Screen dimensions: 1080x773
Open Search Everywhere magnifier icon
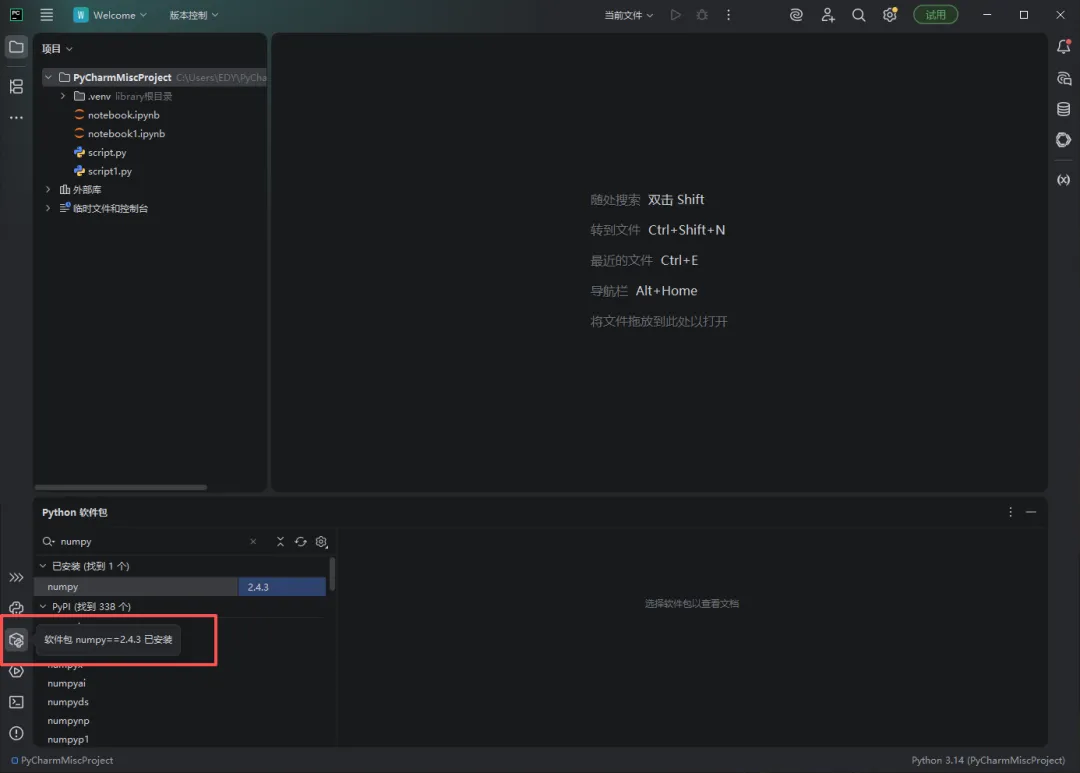click(x=858, y=15)
